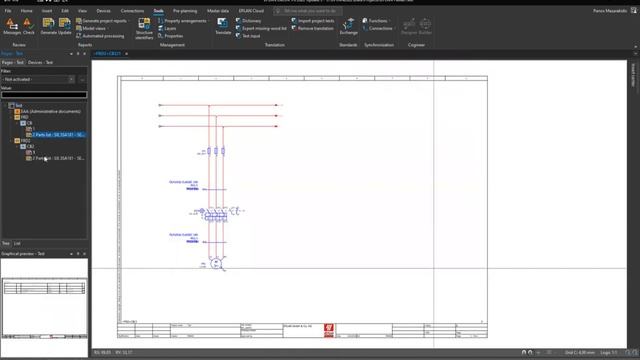Click Import project texts
The height and width of the screenshot is (360, 640).
tap(313, 21)
